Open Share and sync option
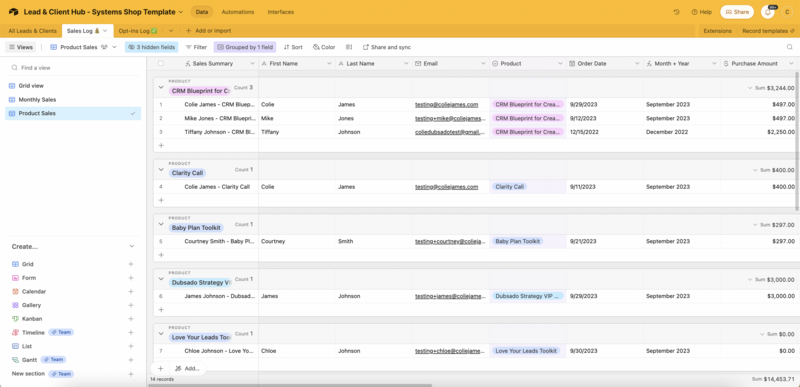This screenshot has width=800, height=387. coord(387,47)
